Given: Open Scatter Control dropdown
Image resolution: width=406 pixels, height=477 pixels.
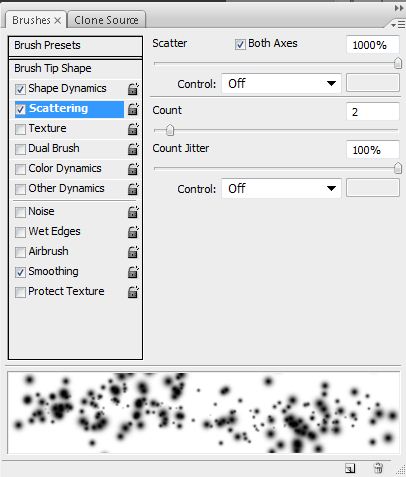Looking at the screenshot, I should tap(281, 83).
